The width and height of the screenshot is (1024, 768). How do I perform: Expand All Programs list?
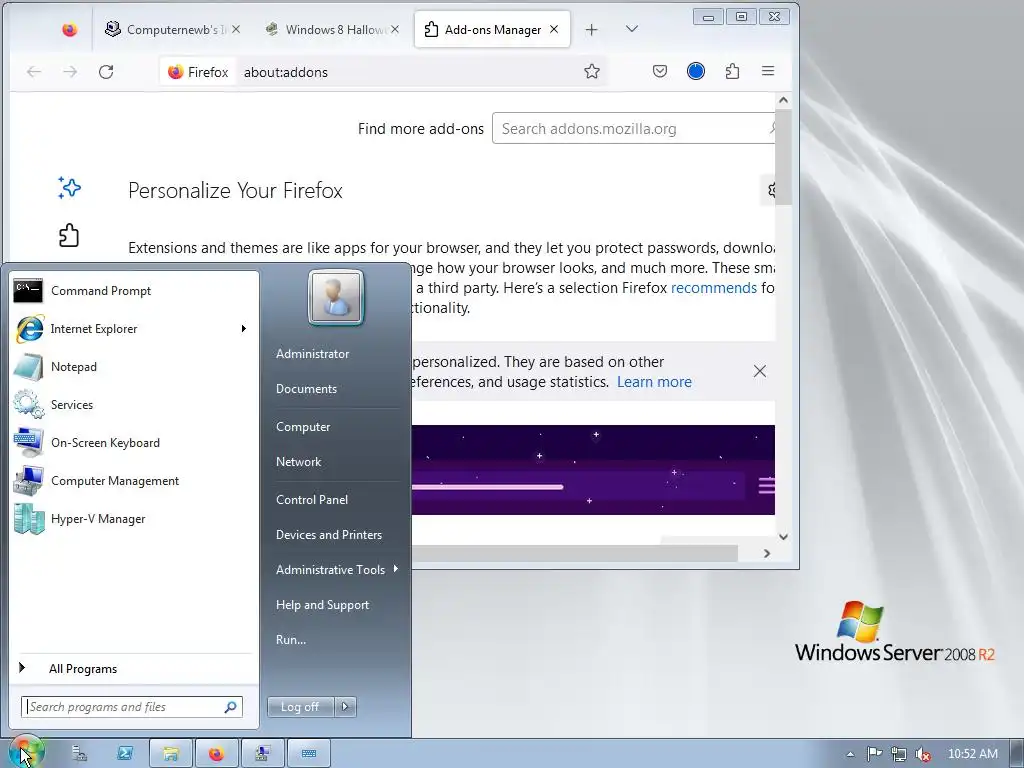click(x=134, y=668)
